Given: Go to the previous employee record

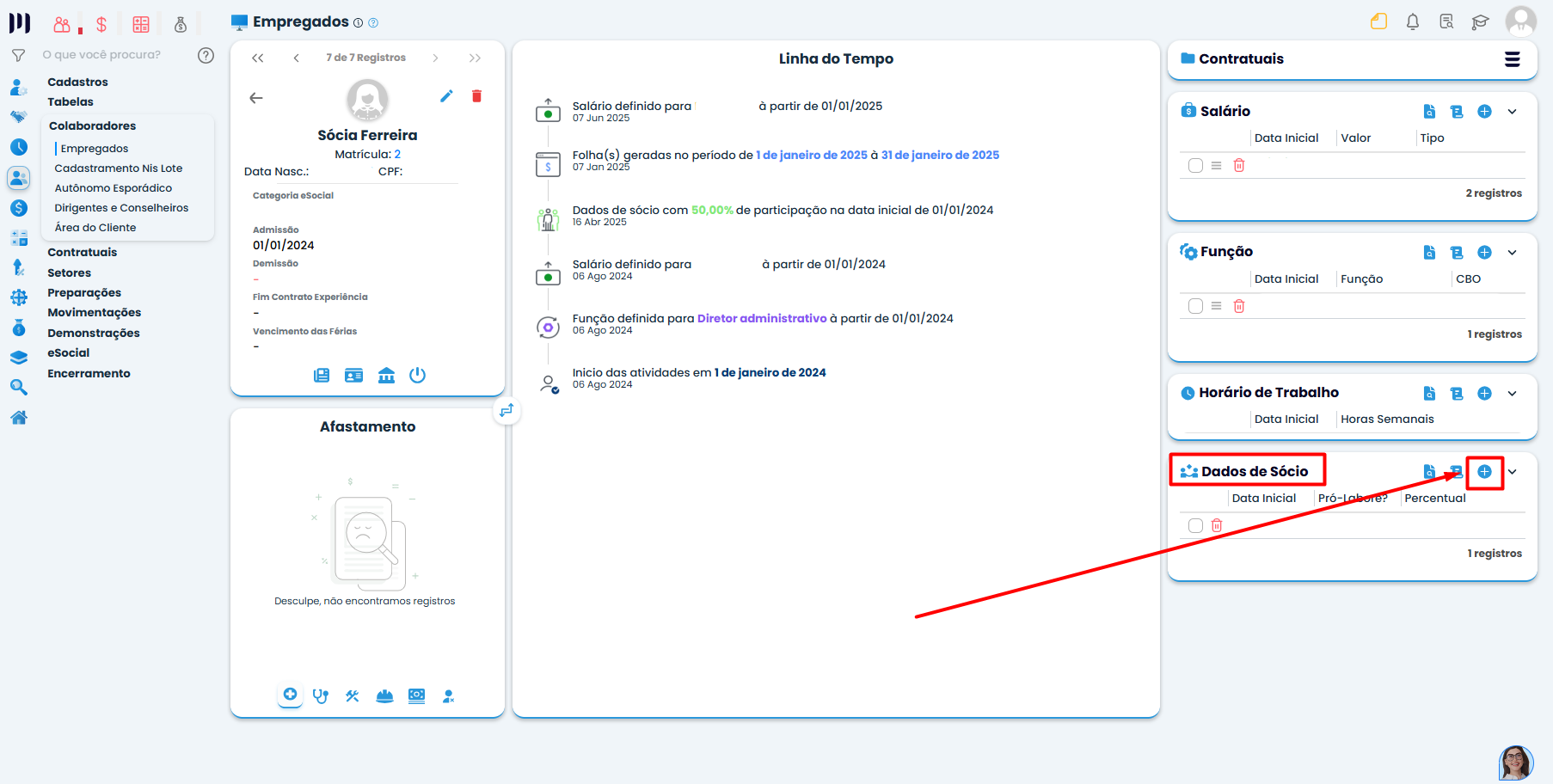Looking at the screenshot, I should pyautogui.click(x=296, y=58).
